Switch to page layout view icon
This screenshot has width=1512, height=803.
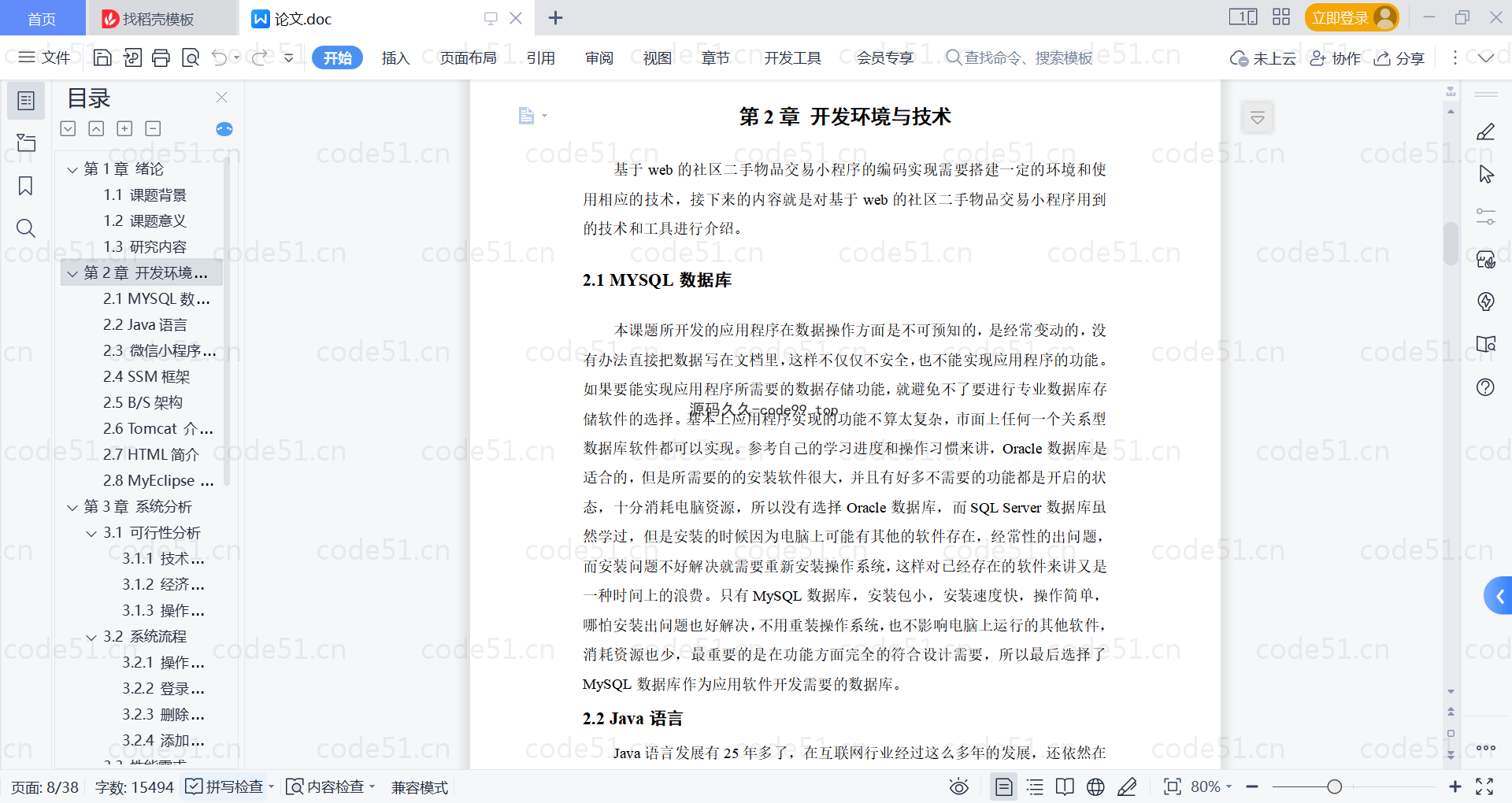click(x=1004, y=786)
